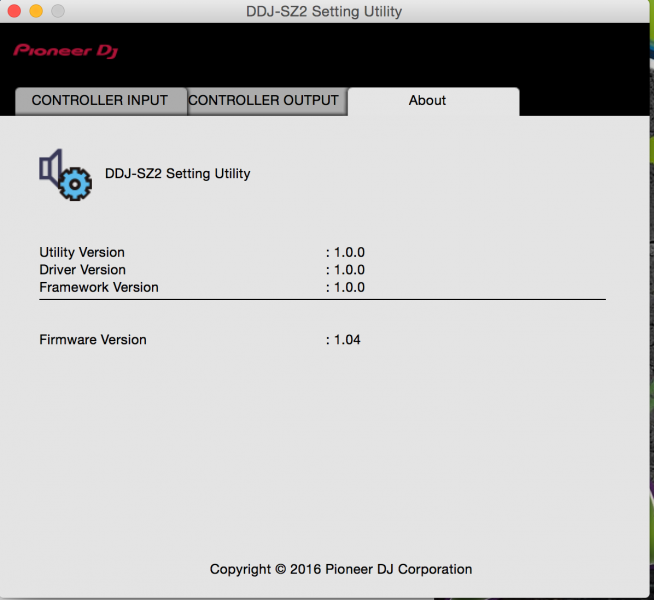The height and width of the screenshot is (600, 654).
Task: Click the Driver Version label
Action: coord(83,270)
